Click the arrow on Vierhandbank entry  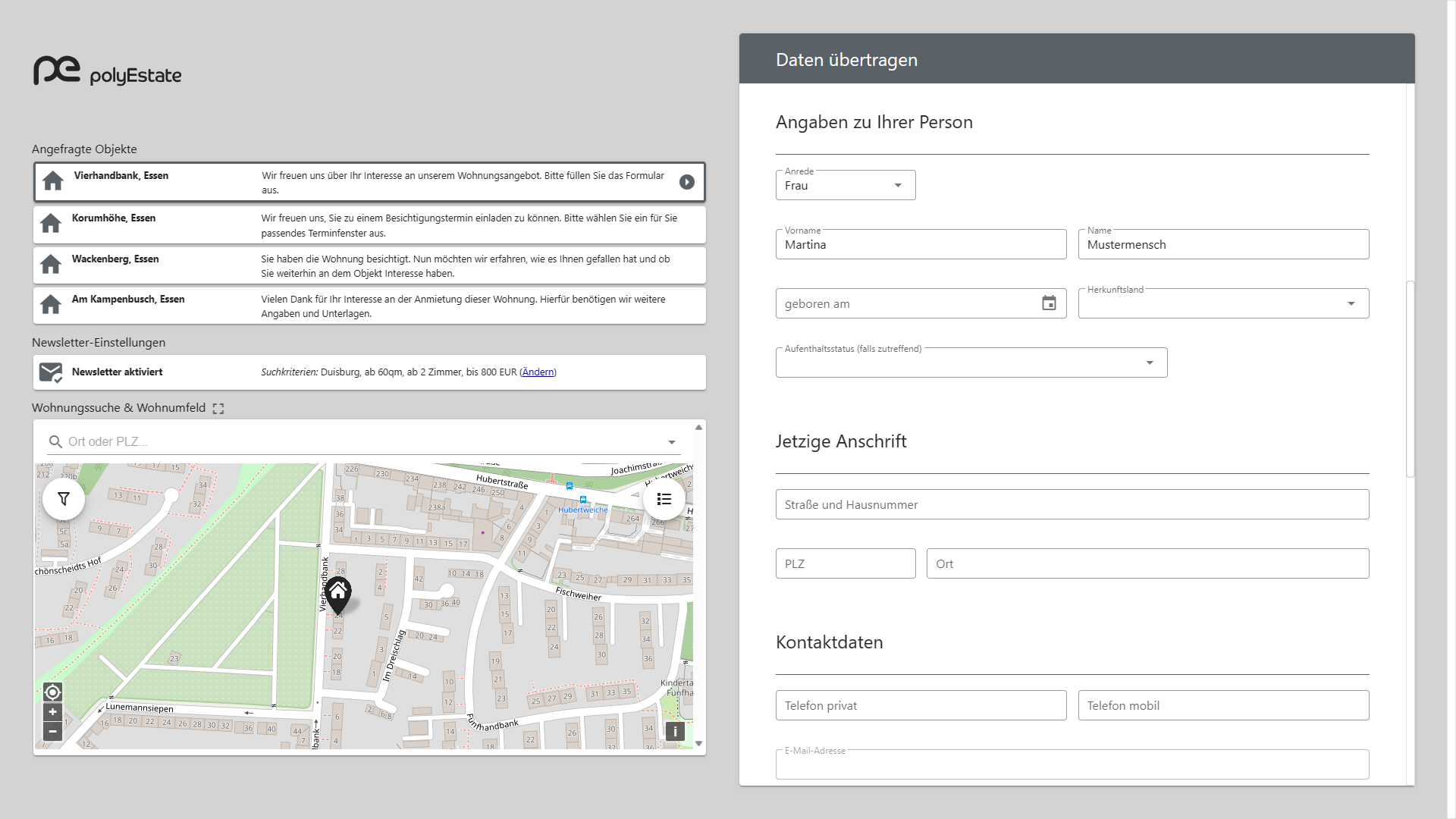(x=686, y=182)
